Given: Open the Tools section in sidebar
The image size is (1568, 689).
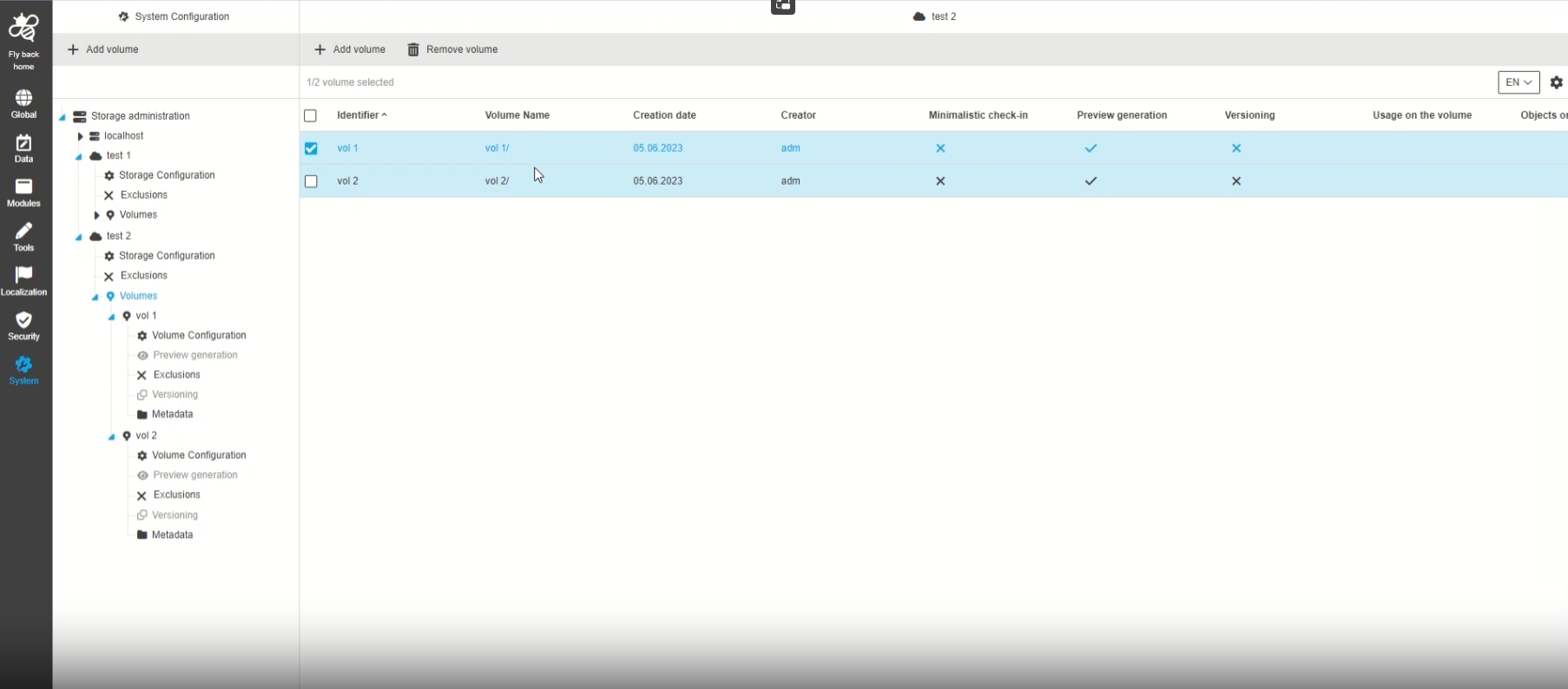Looking at the screenshot, I should 23,237.
